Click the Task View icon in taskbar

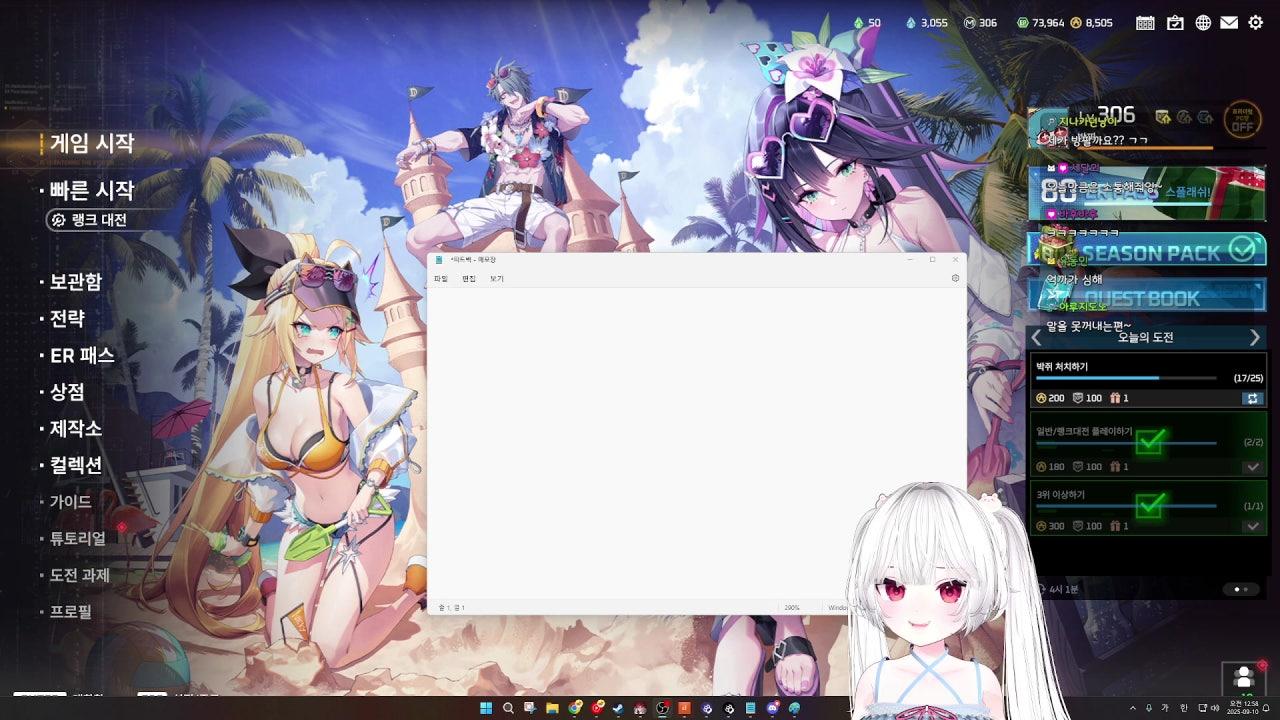[x=530, y=708]
